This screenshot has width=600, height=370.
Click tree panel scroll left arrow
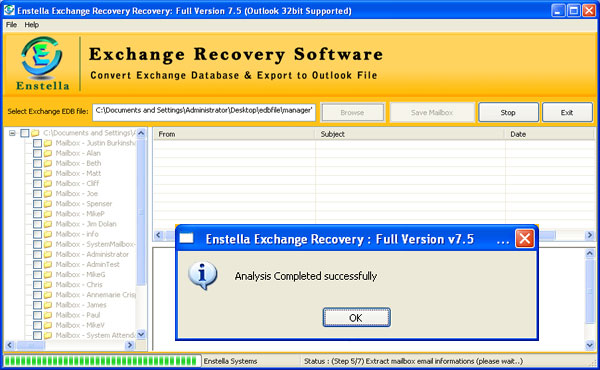pyautogui.click(x=10, y=345)
